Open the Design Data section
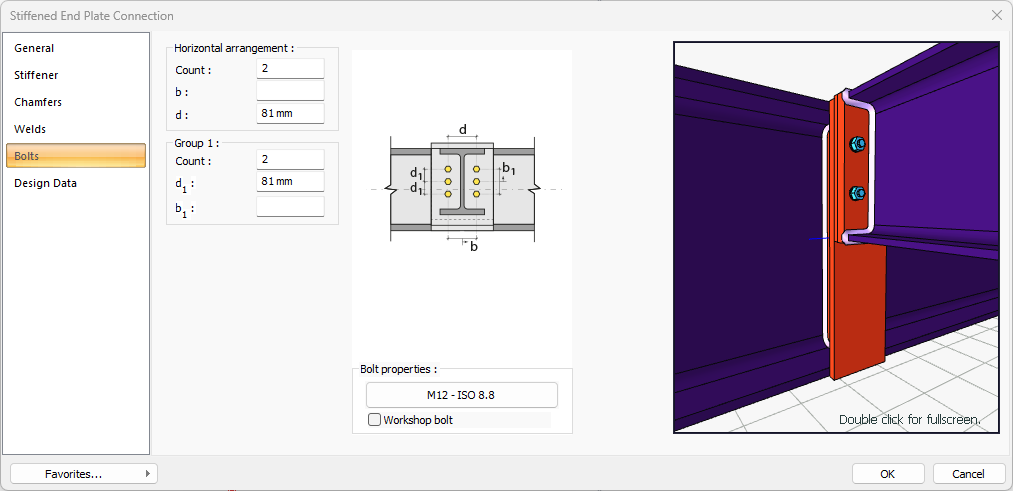Image resolution: width=1013 pixels, height=491 pixels. [x=76, y=183]
